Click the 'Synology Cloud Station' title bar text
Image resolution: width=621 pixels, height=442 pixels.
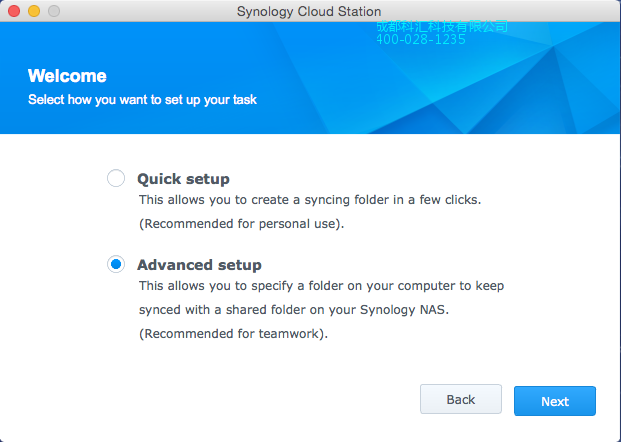pyautogui.click(x=310, y=11)
